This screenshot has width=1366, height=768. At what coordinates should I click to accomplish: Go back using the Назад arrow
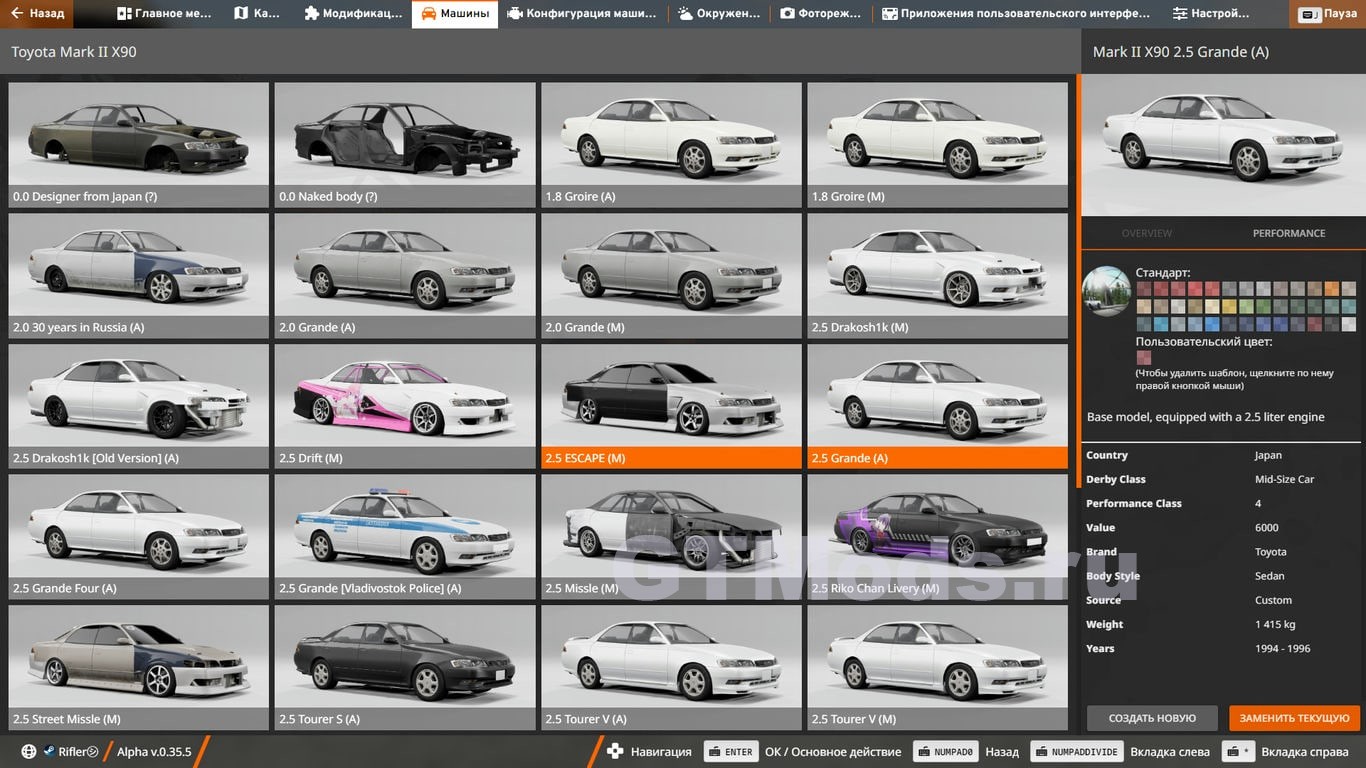(x=37, y=14)
